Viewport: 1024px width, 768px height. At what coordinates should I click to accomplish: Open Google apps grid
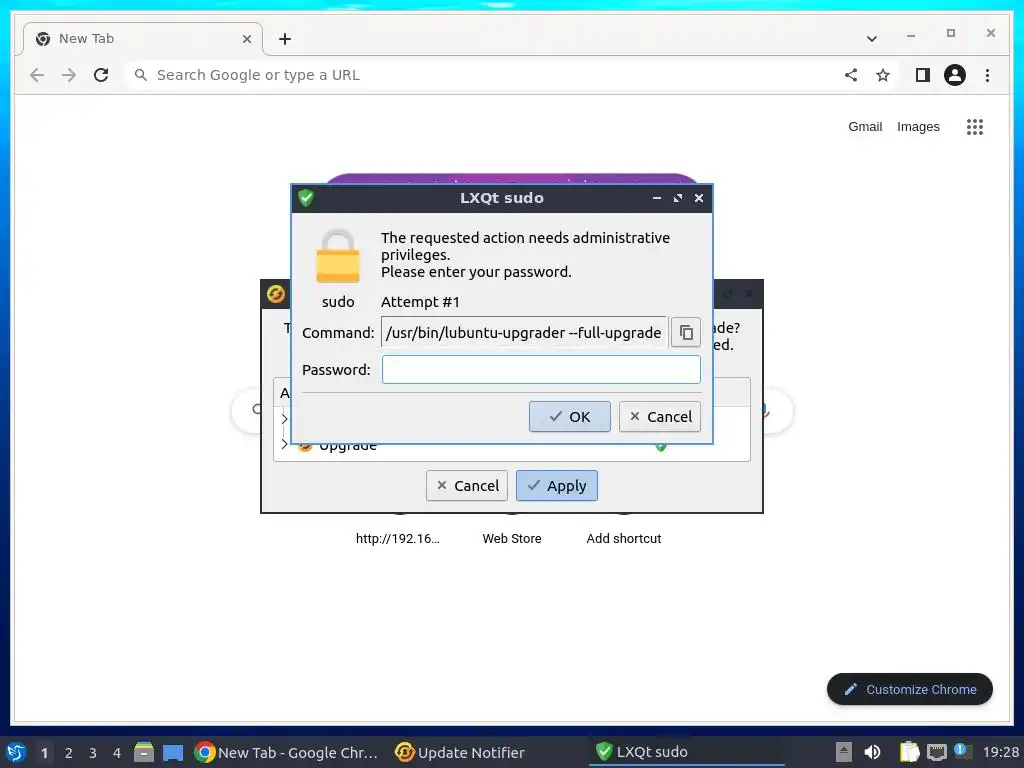click(x=974, y=127)
